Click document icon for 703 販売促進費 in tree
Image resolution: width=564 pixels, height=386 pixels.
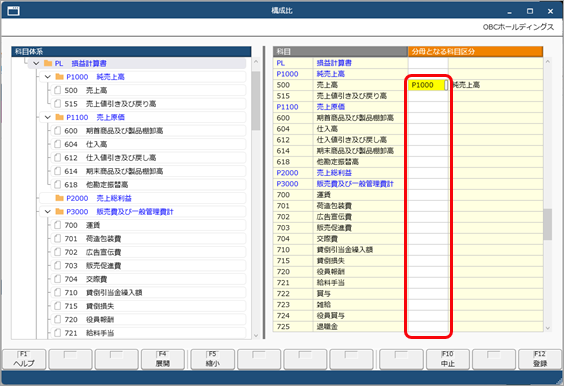pos(57,265)
